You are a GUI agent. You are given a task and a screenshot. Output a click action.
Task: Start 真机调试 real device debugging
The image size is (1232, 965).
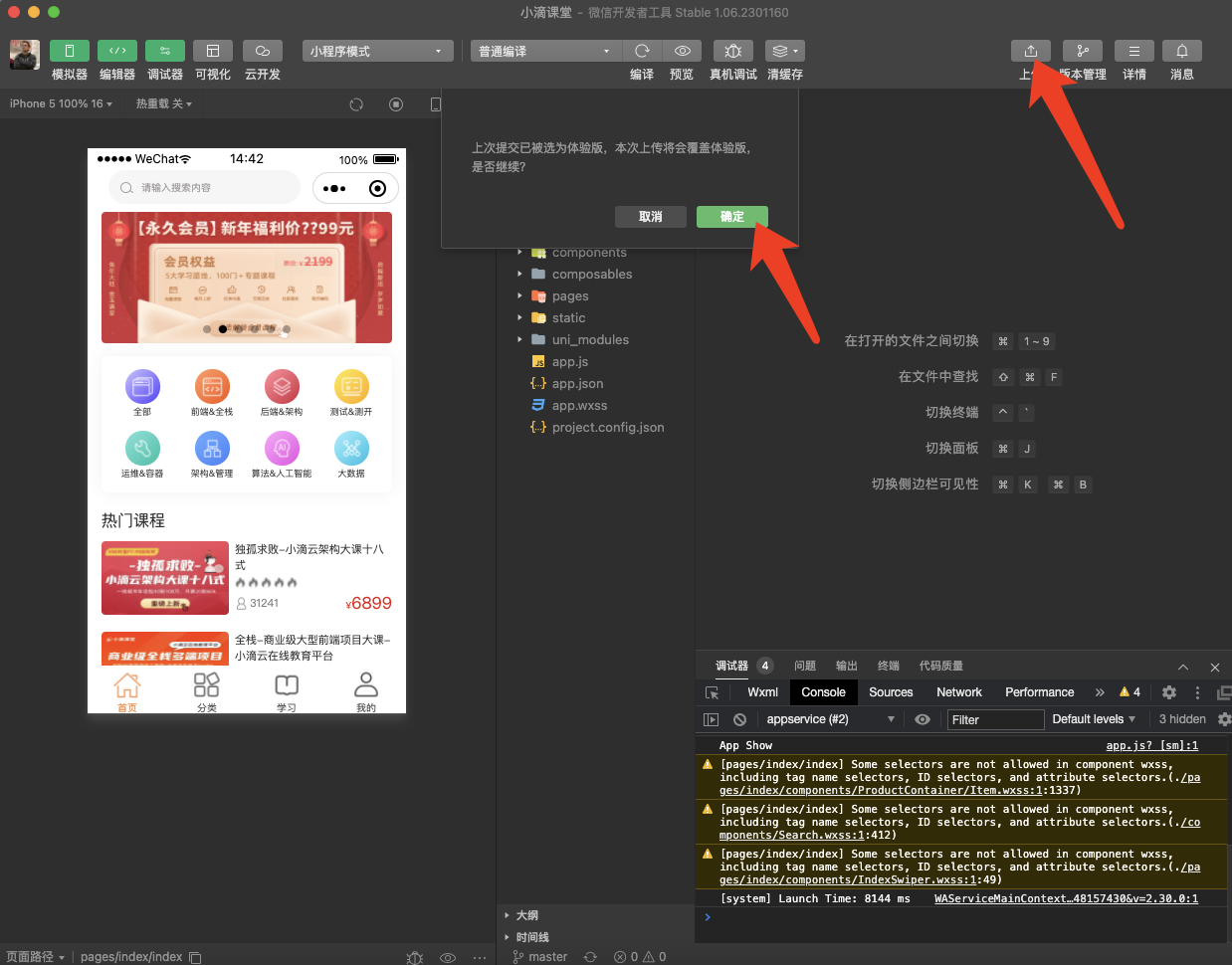(x=732, y=51)
